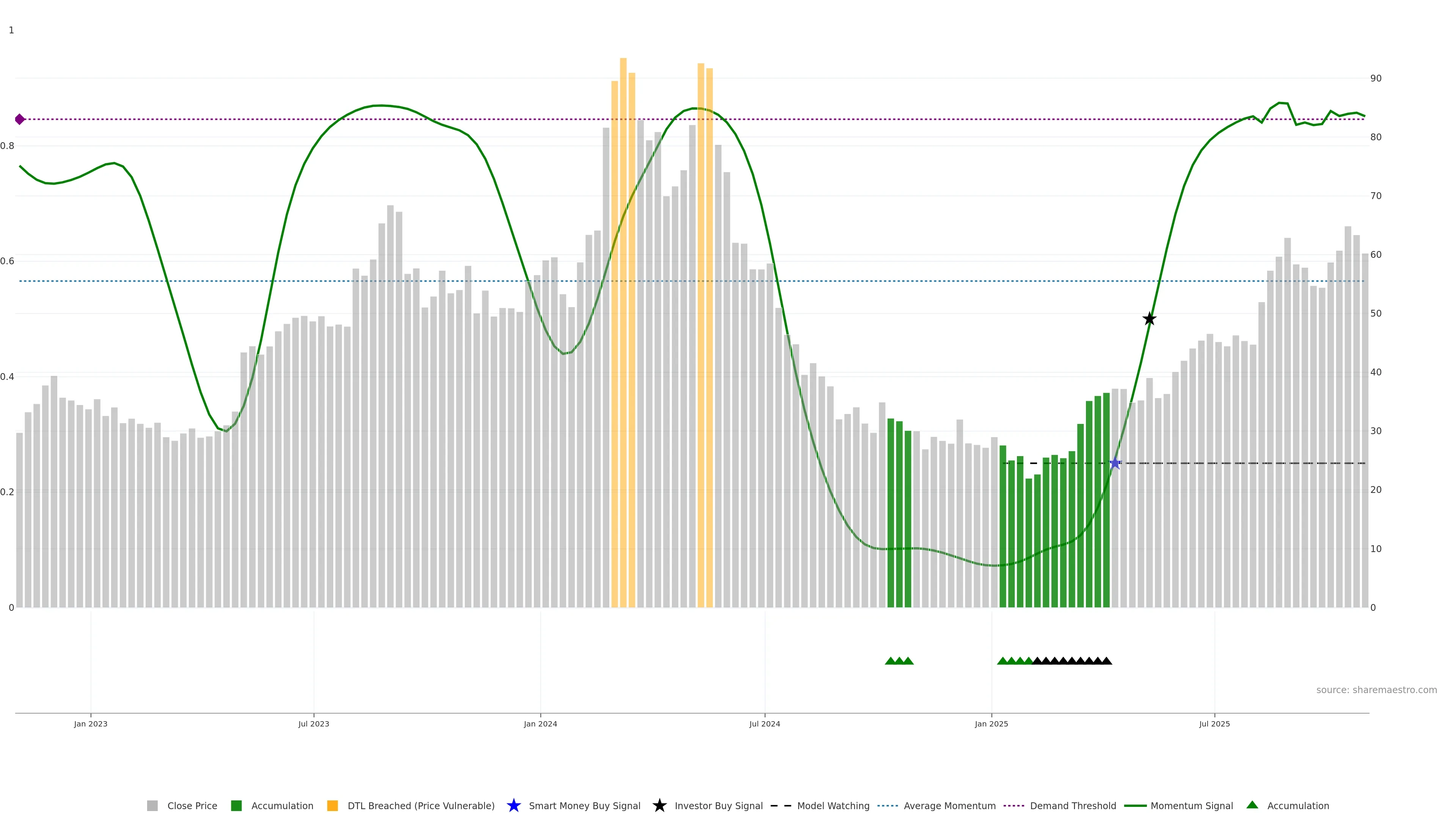Click the black Investor Buy Signal star on chart
1456x819 pixels.
pos(1149,319)
